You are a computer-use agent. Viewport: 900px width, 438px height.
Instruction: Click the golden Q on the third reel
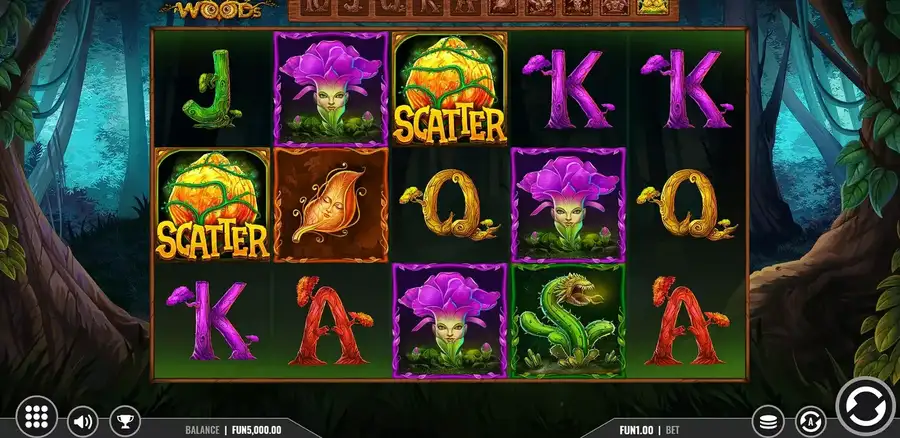449,204
